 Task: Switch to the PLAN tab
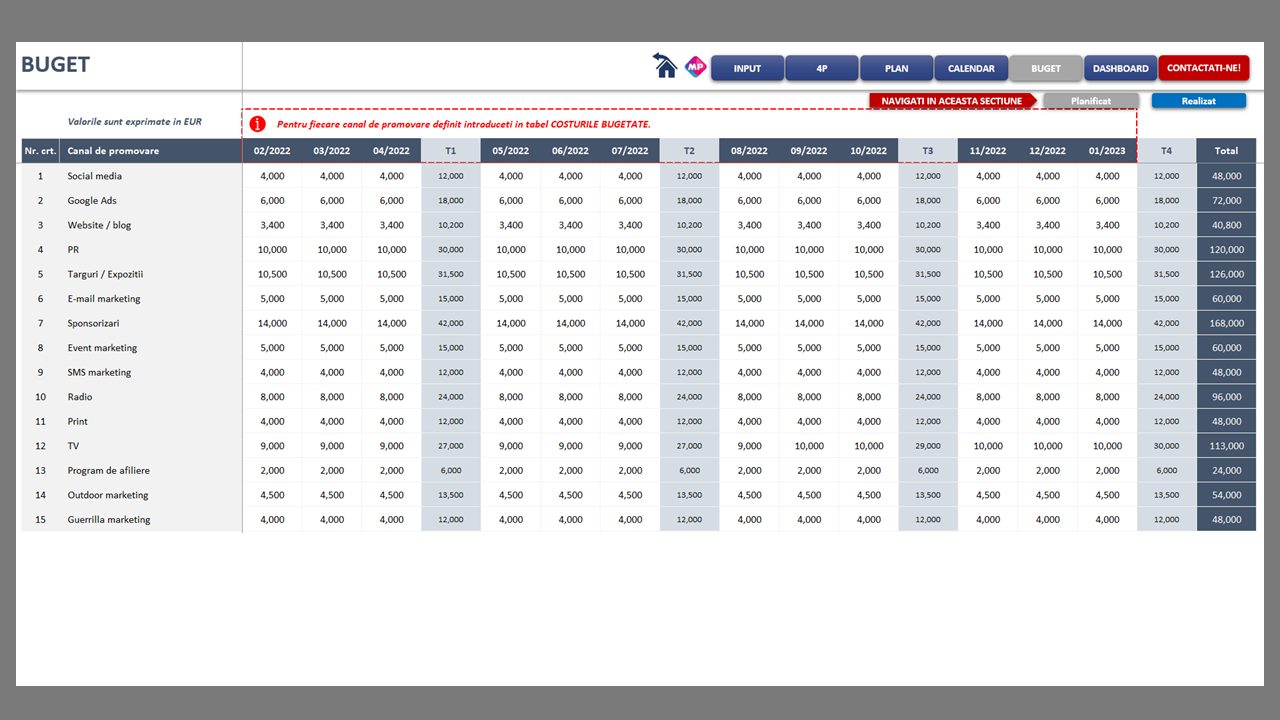click(896, 68)
